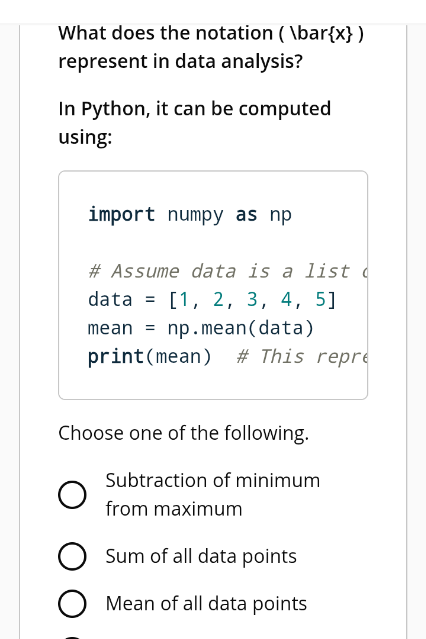Select the "Mean of all data points" radio button
426x639 pixels.
[x=72, y=604]
